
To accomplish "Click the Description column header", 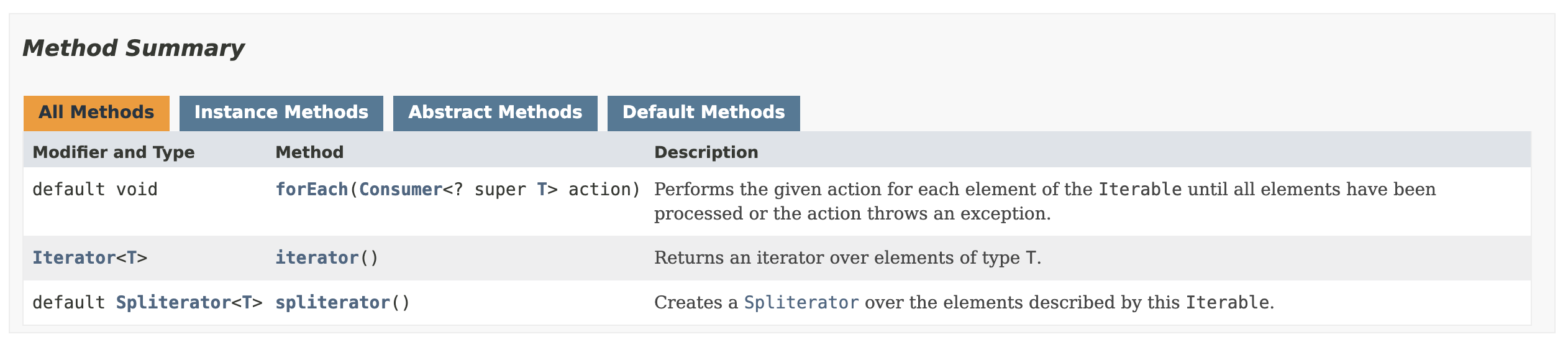I will [x=706, y=152].
